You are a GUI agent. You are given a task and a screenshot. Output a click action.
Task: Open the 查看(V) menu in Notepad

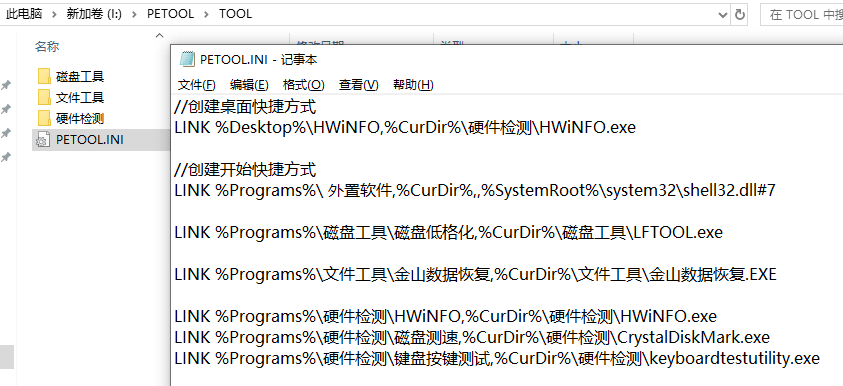[359, 84]
